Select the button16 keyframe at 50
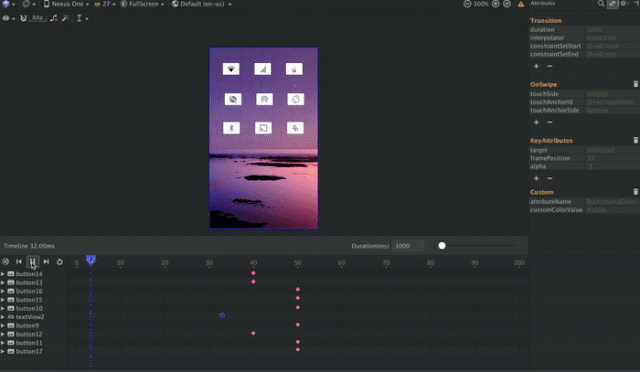Viewport: 640px width, 372px height. point(298,290)
